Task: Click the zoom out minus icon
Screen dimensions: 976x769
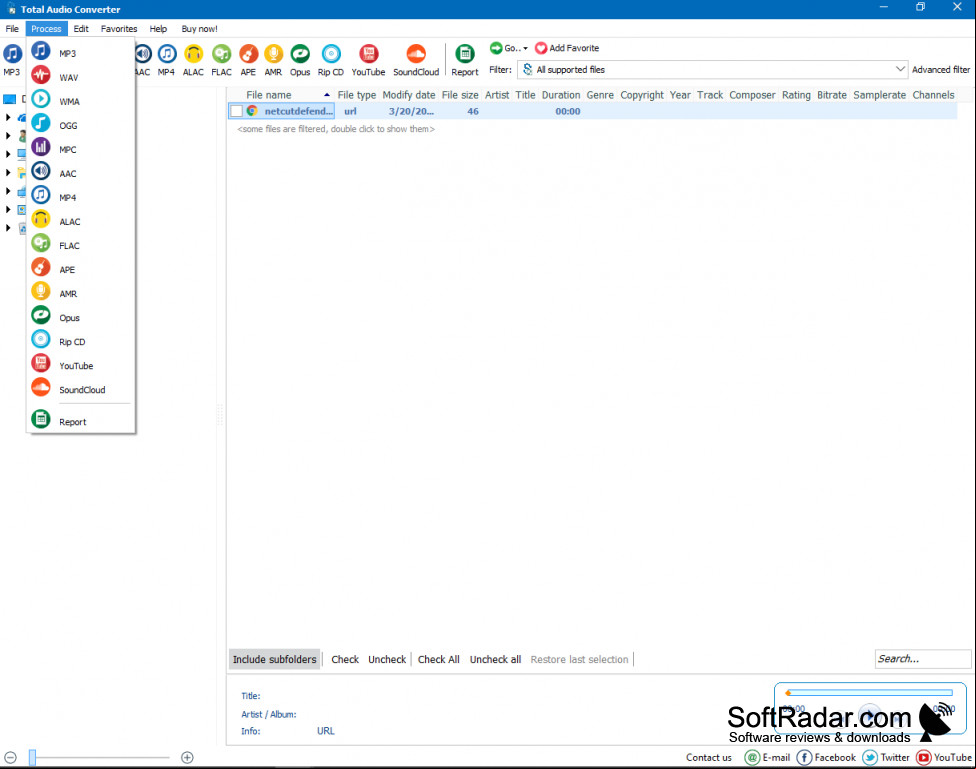Action: pyautogui.click(x=10, y=757)
